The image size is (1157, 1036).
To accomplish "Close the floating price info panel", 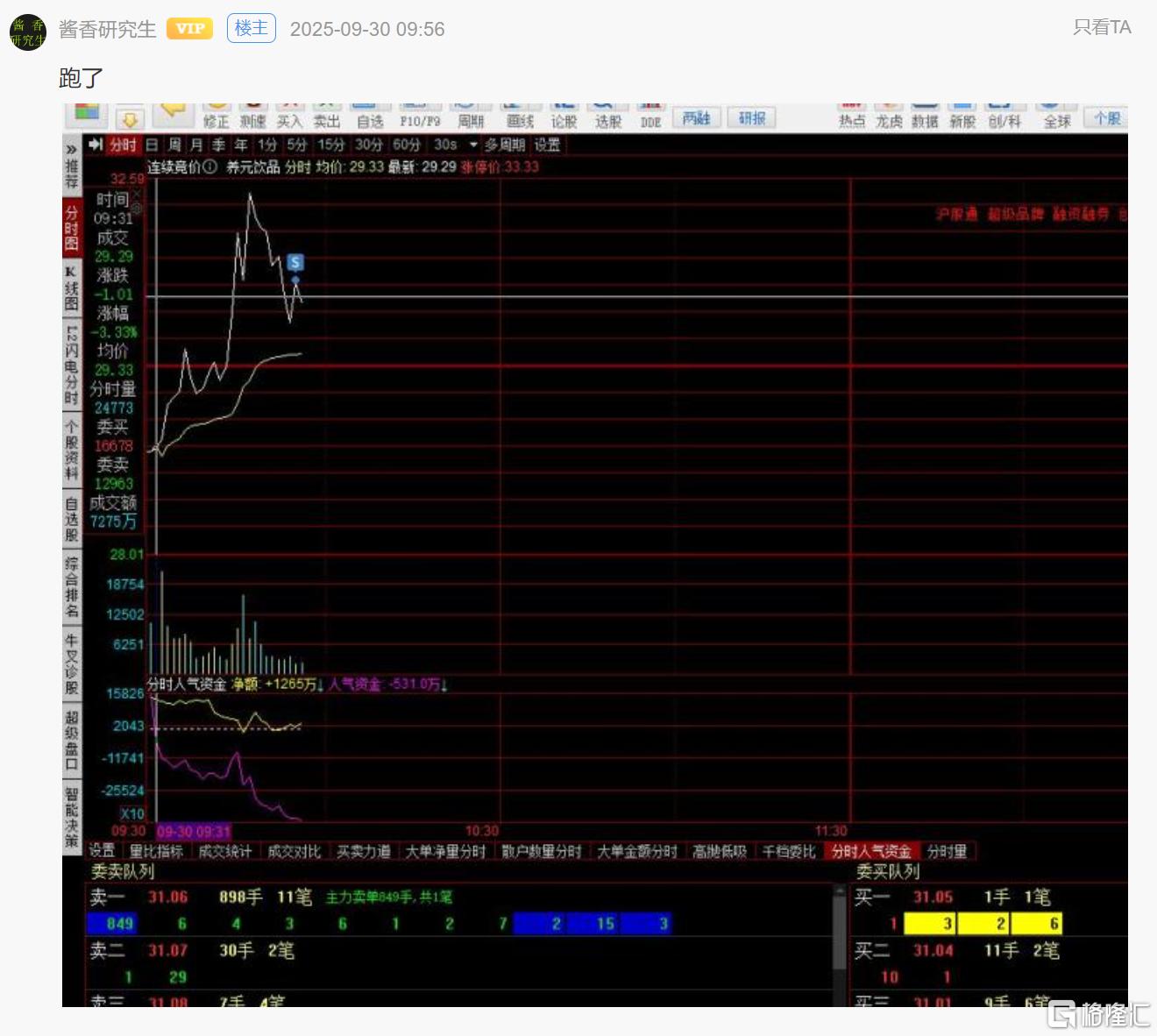I will 137,193.
